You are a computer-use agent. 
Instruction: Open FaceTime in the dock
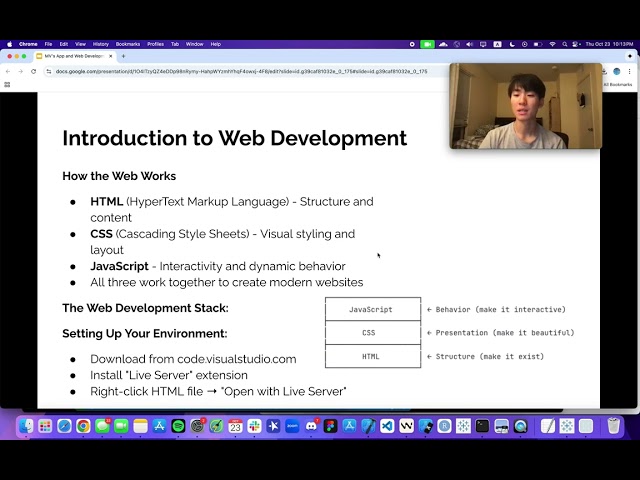(x=121, y=426)
